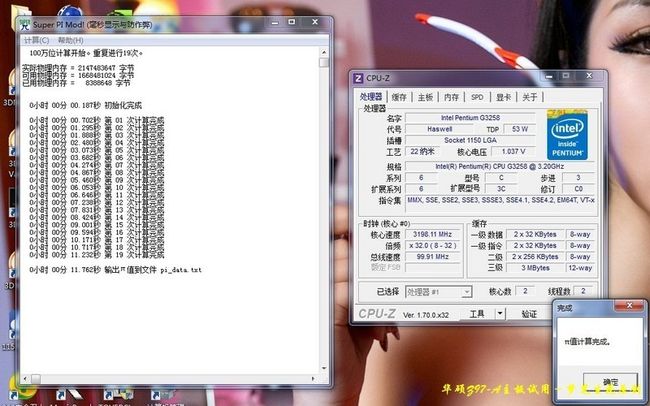Click the 3C extended model value

click(501, 189)
